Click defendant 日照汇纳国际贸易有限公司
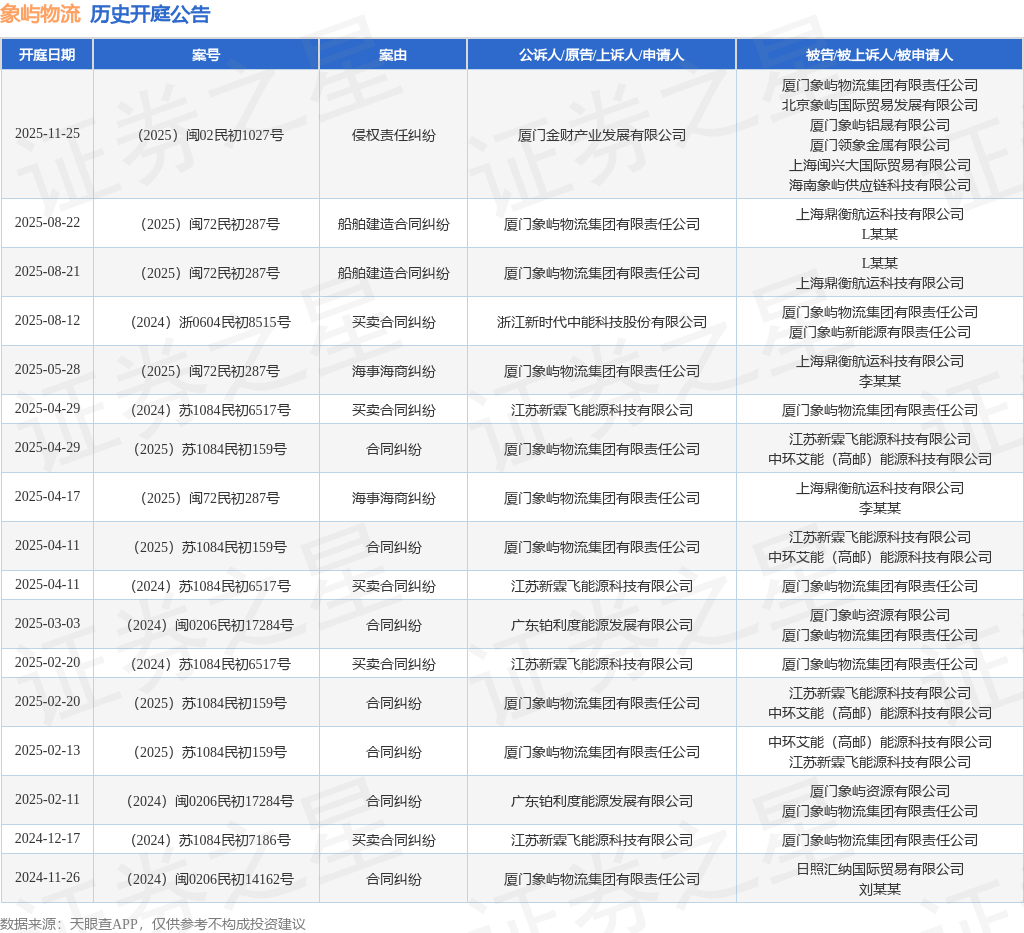The height and width of the screenshot is (933, 1024). [x=880, y=869]
